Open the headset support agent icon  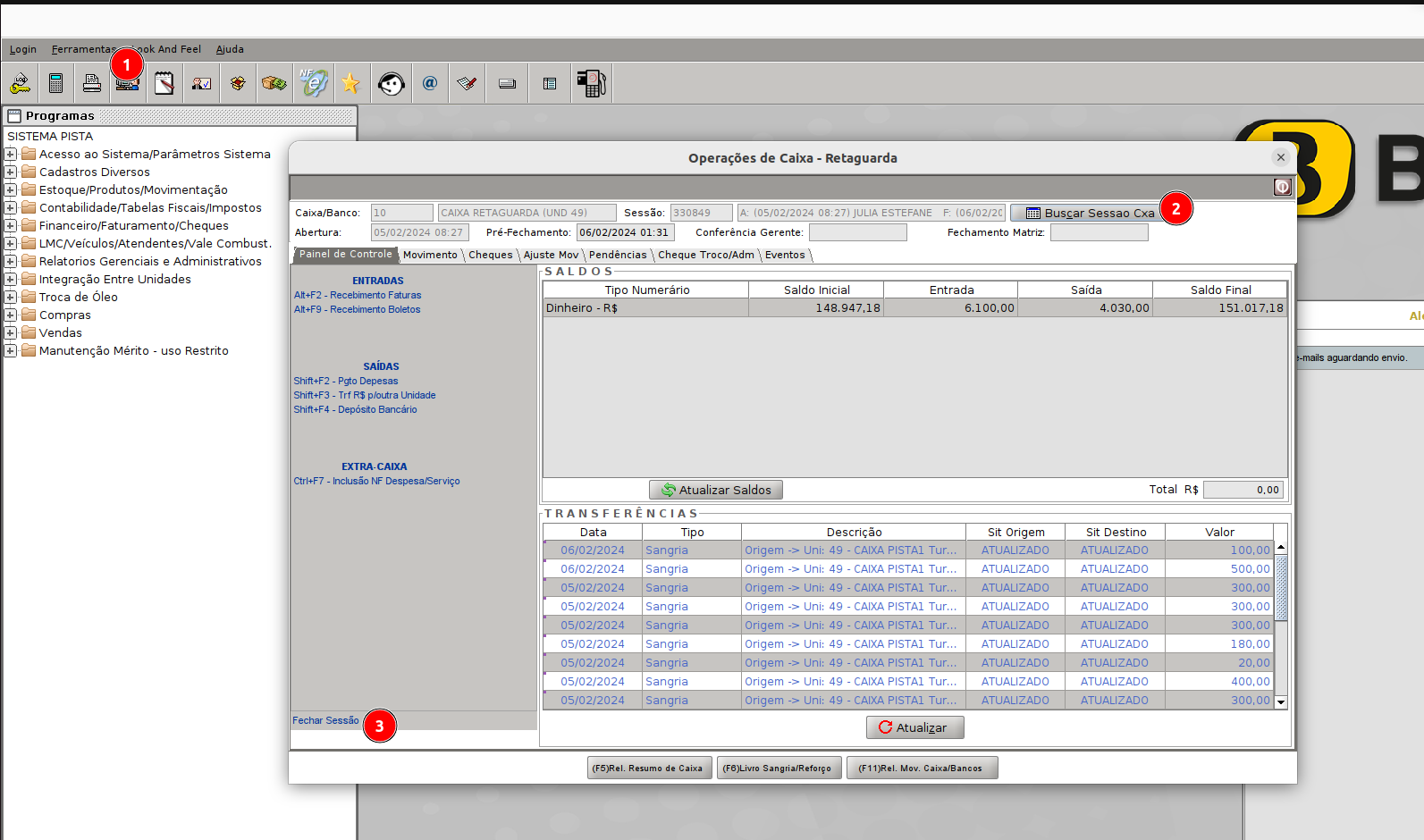(x=391, y=84)
